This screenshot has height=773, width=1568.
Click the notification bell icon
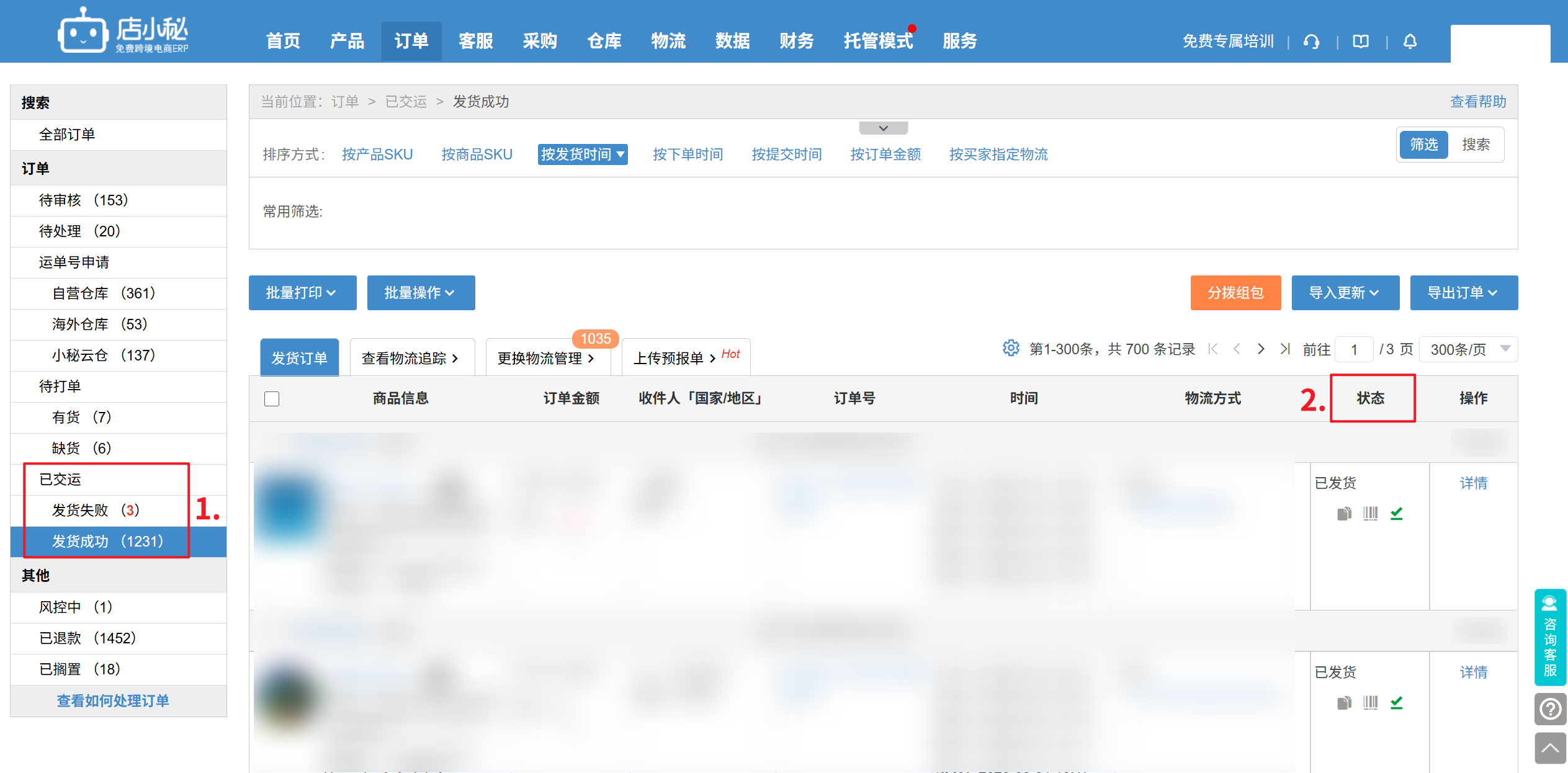pos(1410,42)
